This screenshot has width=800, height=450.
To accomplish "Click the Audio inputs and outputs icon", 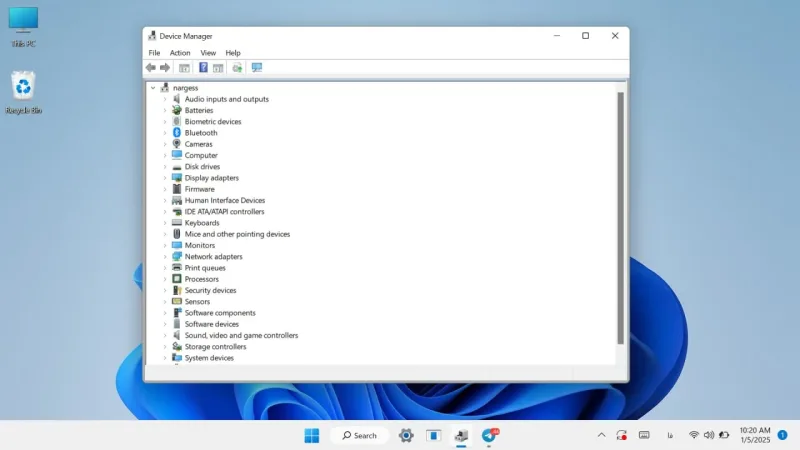I will pyautogui.click(x=177, y=99).
